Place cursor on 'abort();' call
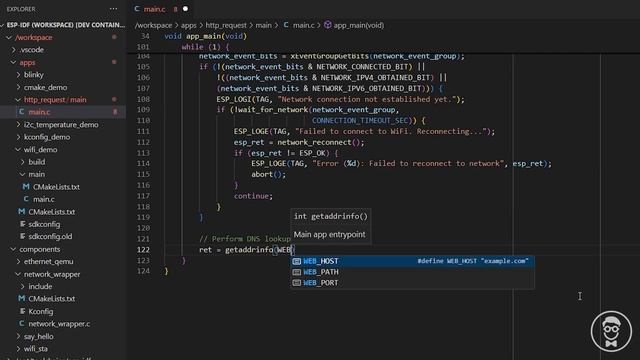 (x=269, y=174)
